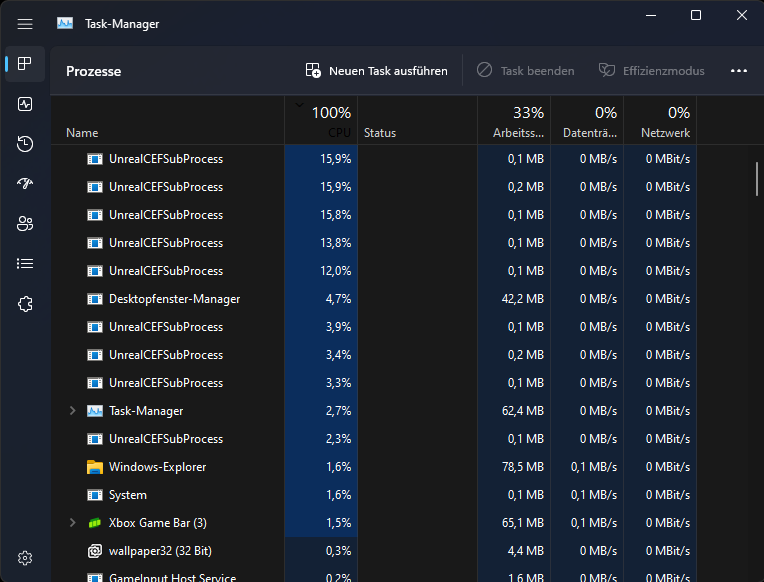Click the System process icon
The image size is (764, 582).
pos(95,495)
